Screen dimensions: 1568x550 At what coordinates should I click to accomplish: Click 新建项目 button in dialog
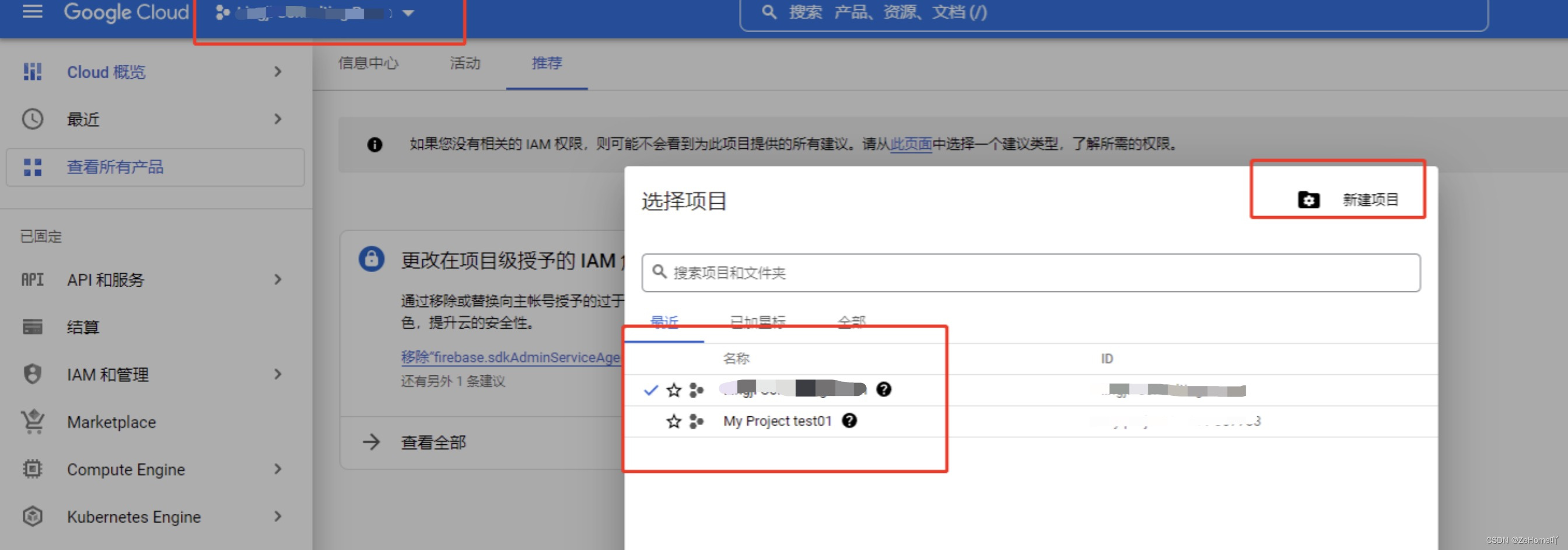(1348, 200)
